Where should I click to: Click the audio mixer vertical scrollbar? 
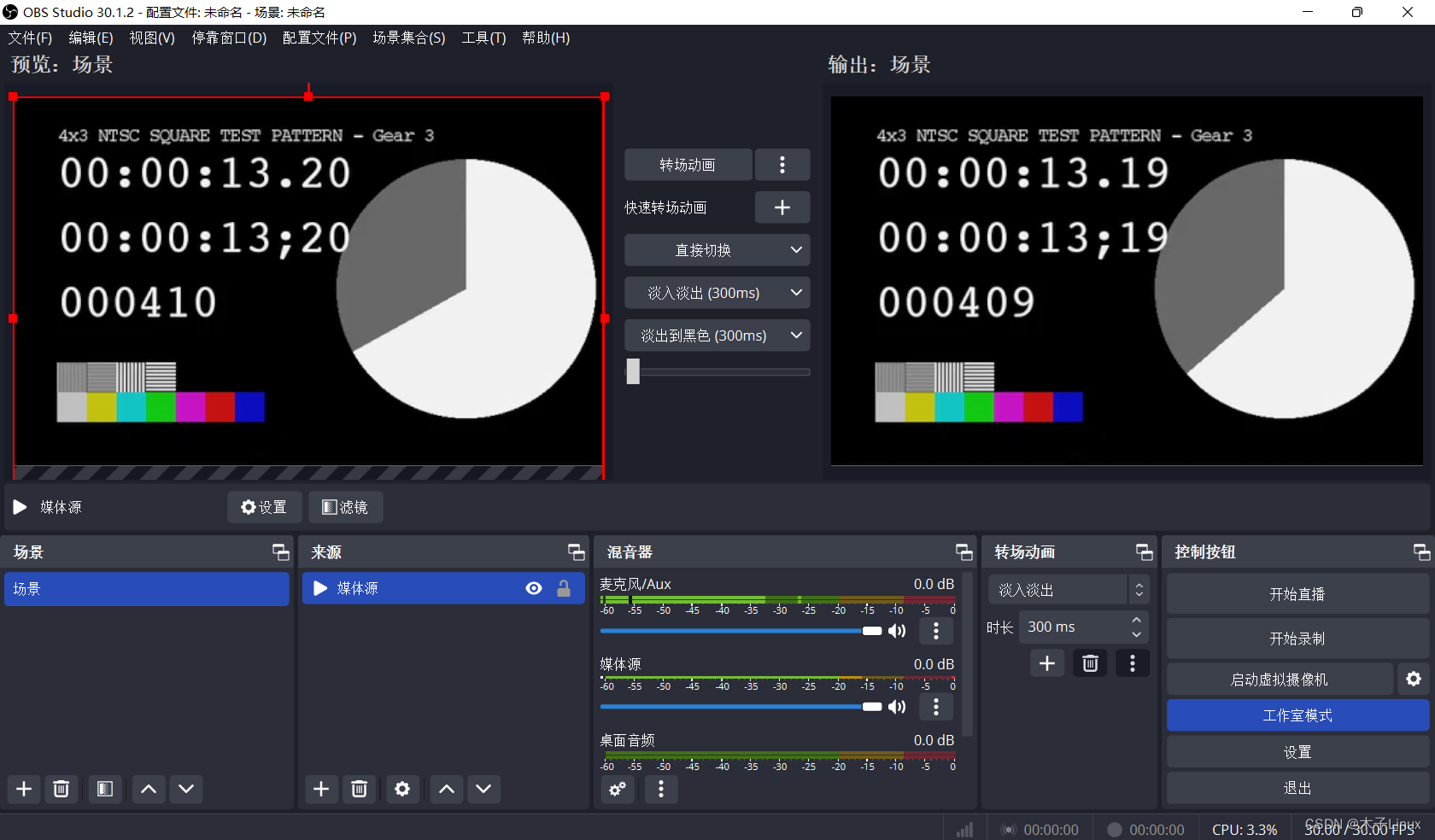coord(968,653)
